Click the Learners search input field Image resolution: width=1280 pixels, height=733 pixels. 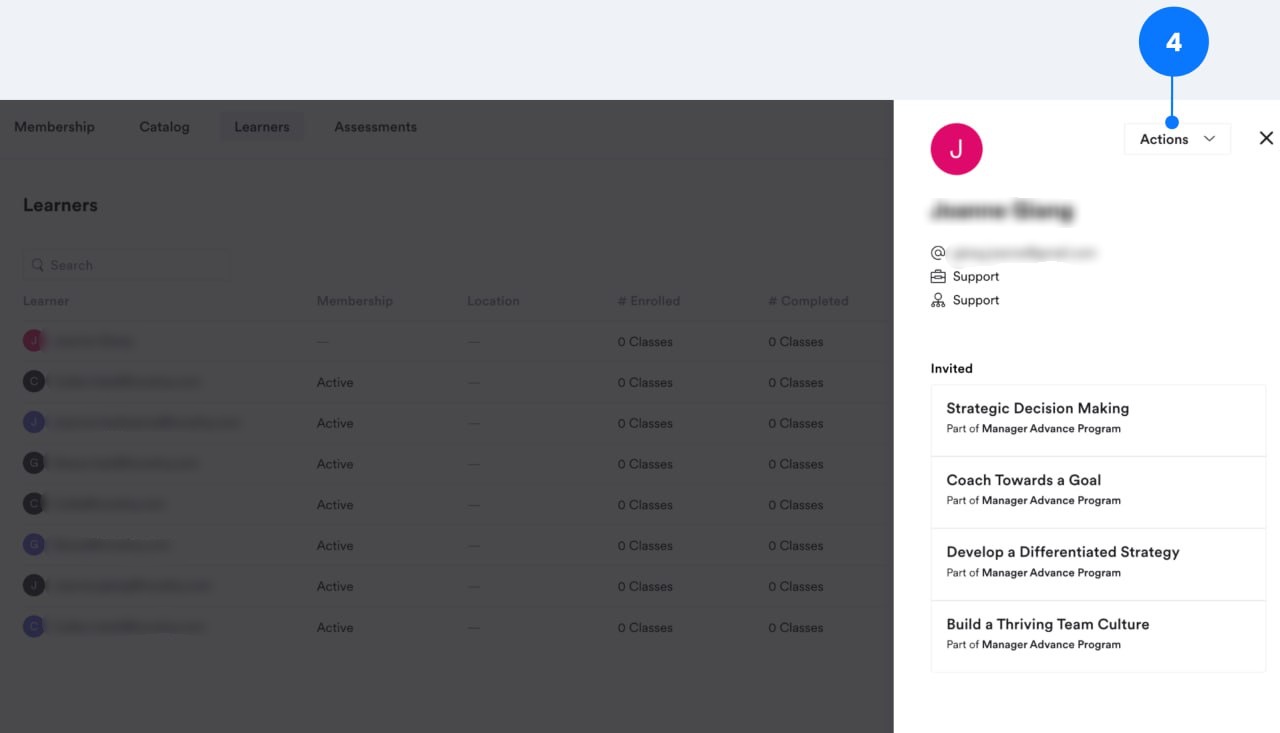(127, 265)
